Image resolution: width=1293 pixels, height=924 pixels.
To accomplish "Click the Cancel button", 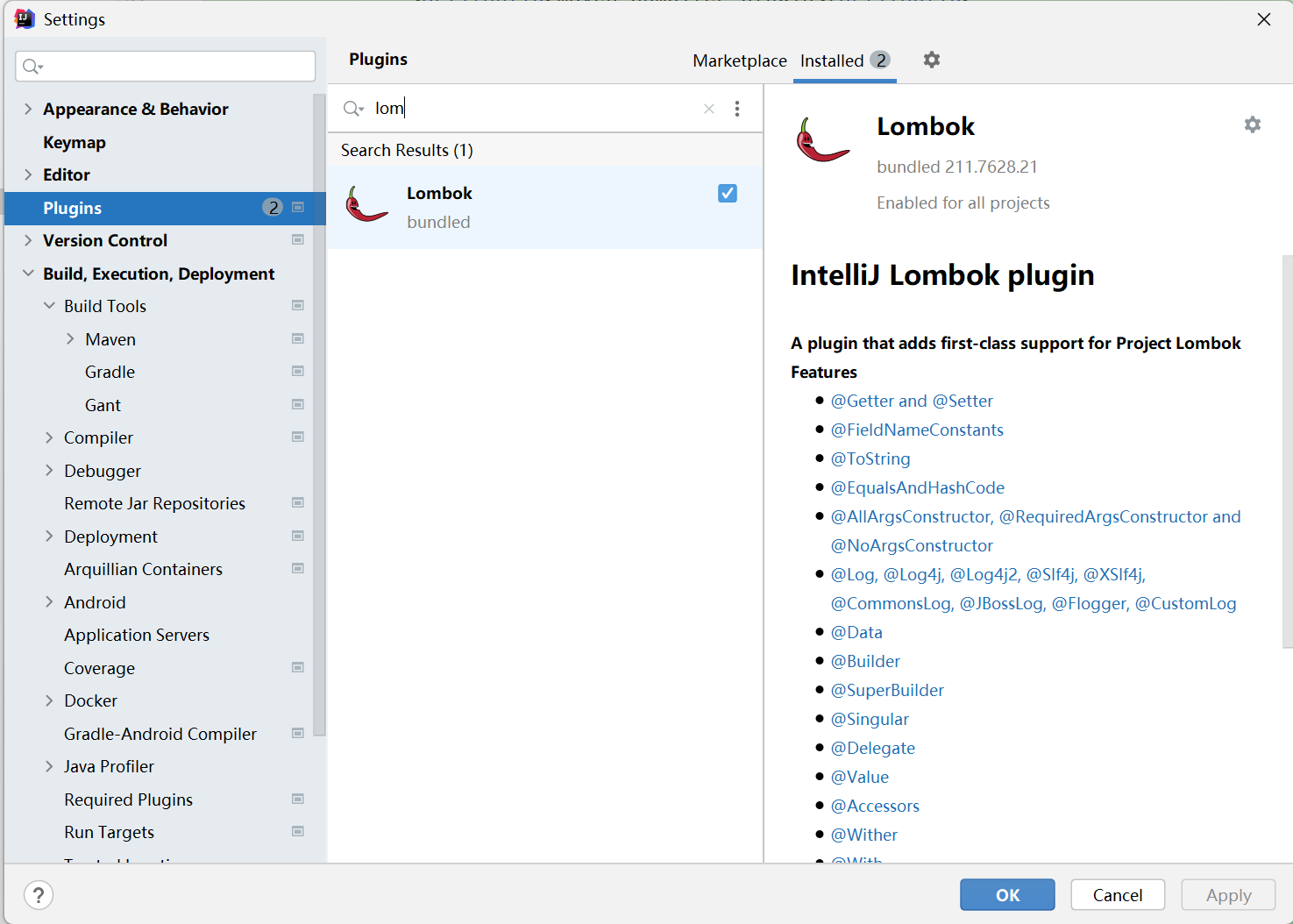I will click(x=1118, y=895).
